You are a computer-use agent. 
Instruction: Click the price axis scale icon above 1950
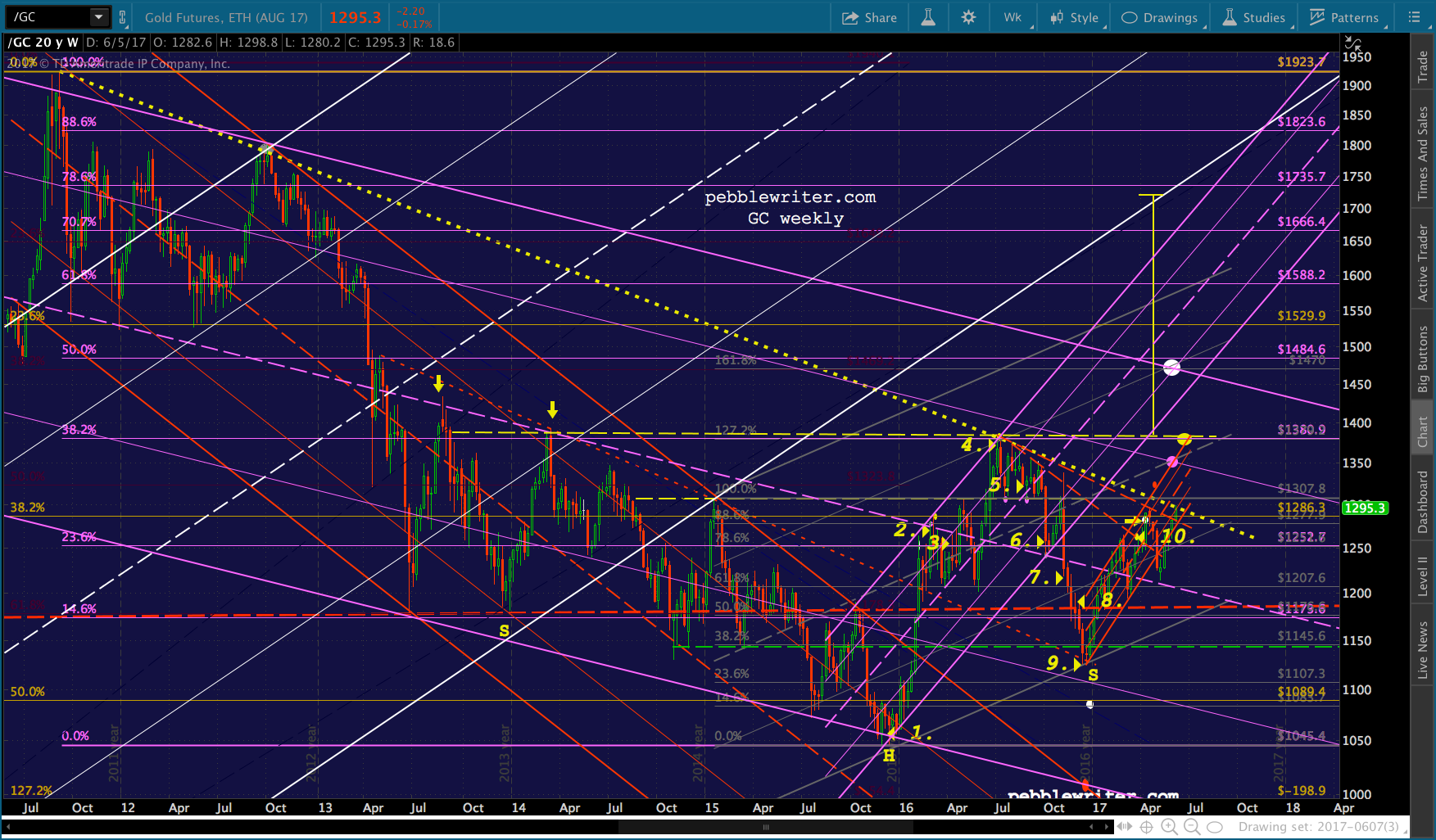pyautogui.click(x=1352, y=43)
